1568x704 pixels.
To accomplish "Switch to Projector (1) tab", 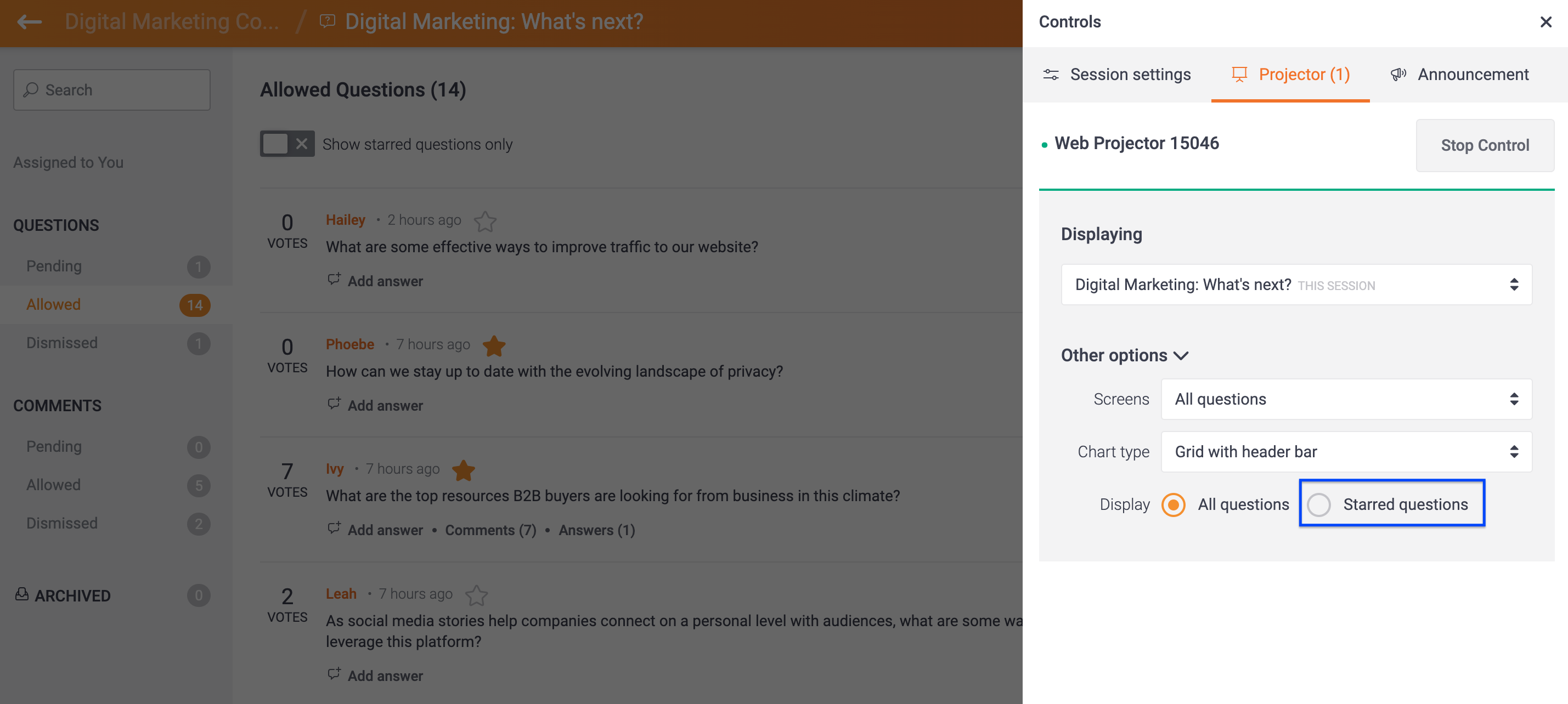I will [x=1290, y=75].
